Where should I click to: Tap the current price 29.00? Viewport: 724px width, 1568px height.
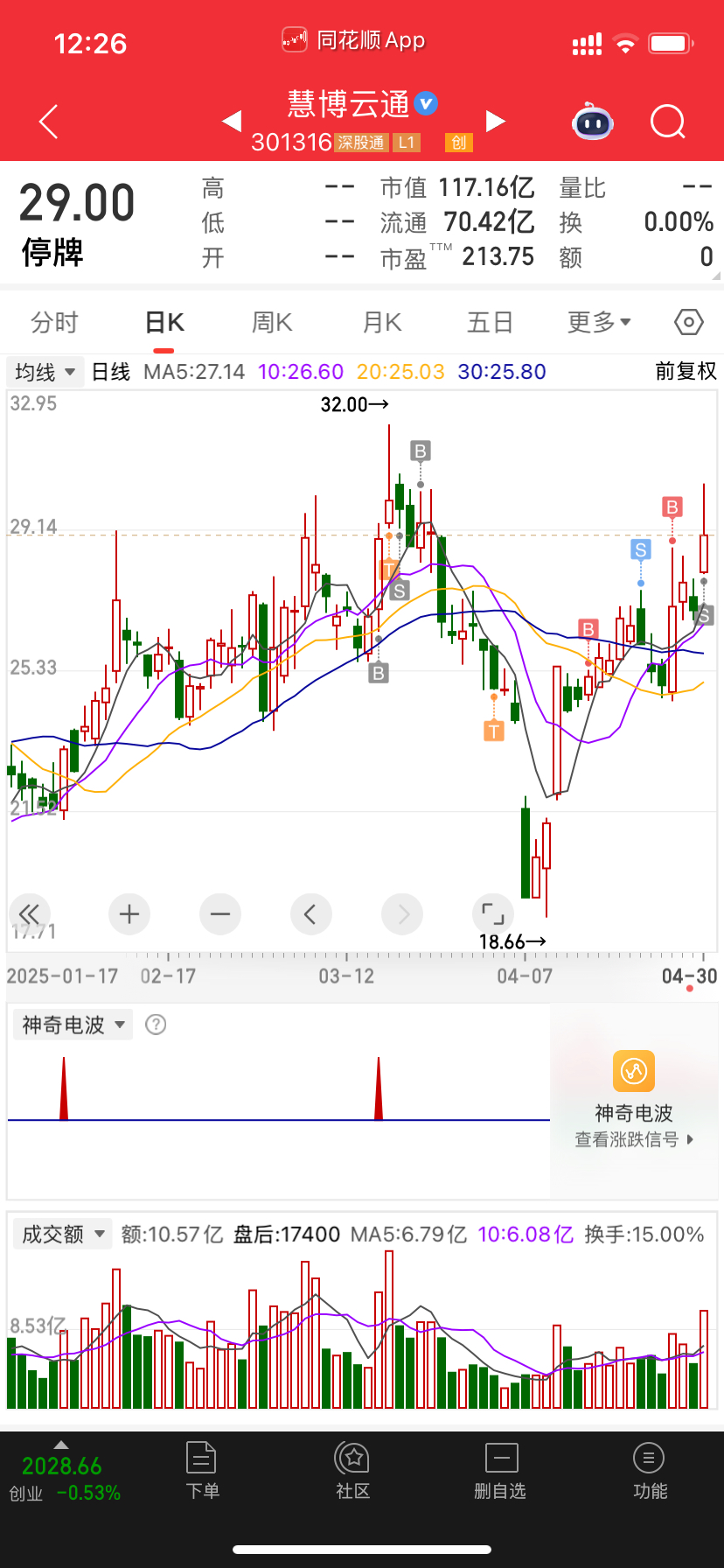tap(77, 203)
